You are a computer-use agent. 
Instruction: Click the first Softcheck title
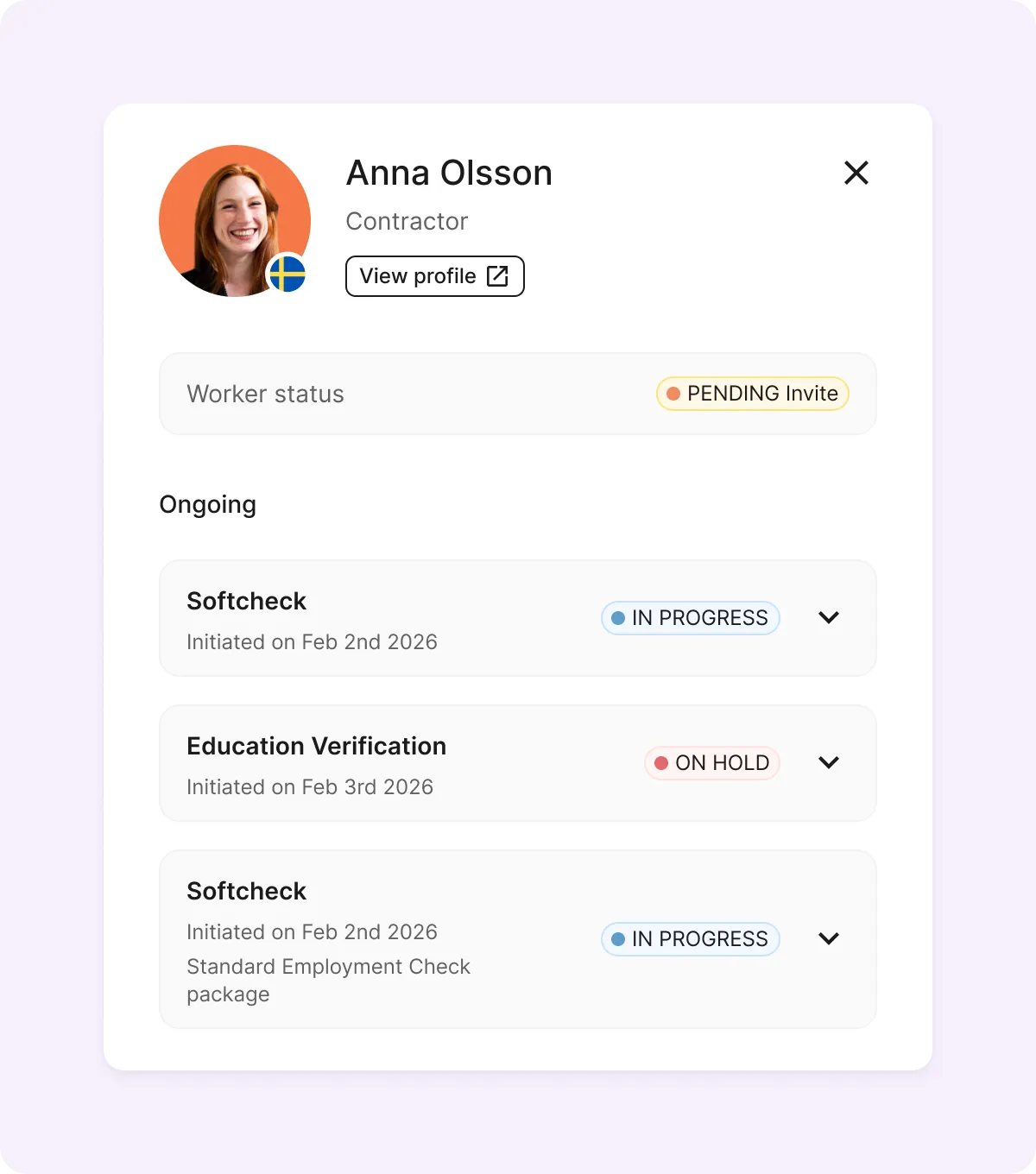246,601
